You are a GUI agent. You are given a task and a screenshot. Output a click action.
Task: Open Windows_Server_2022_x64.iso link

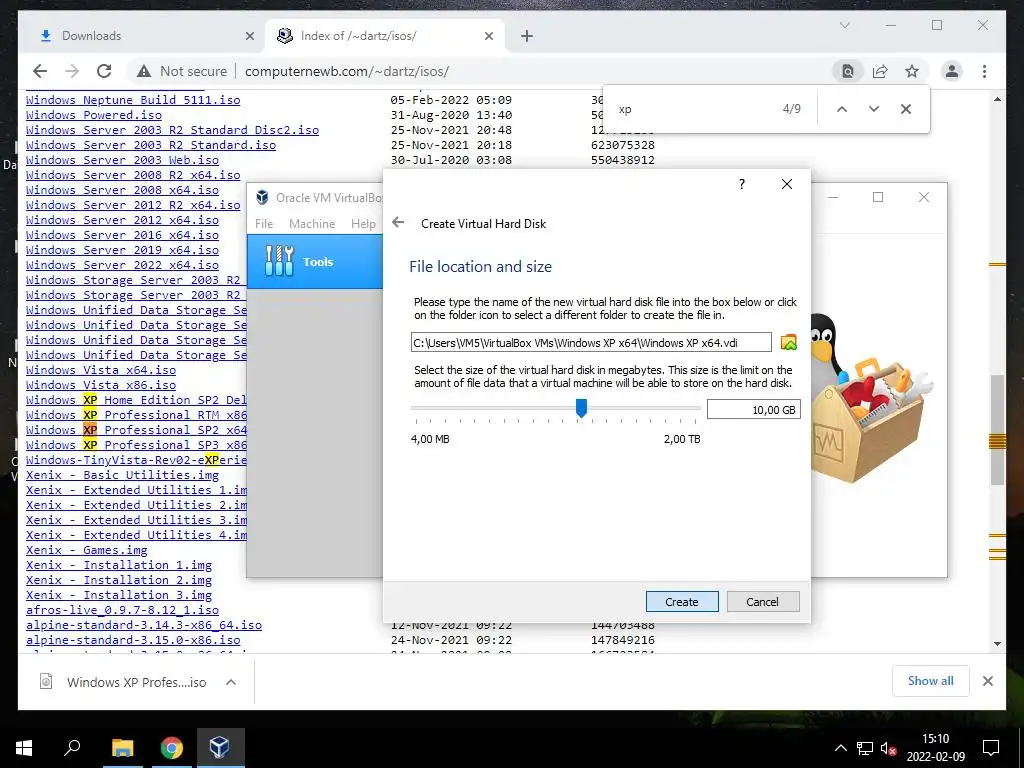122,265
